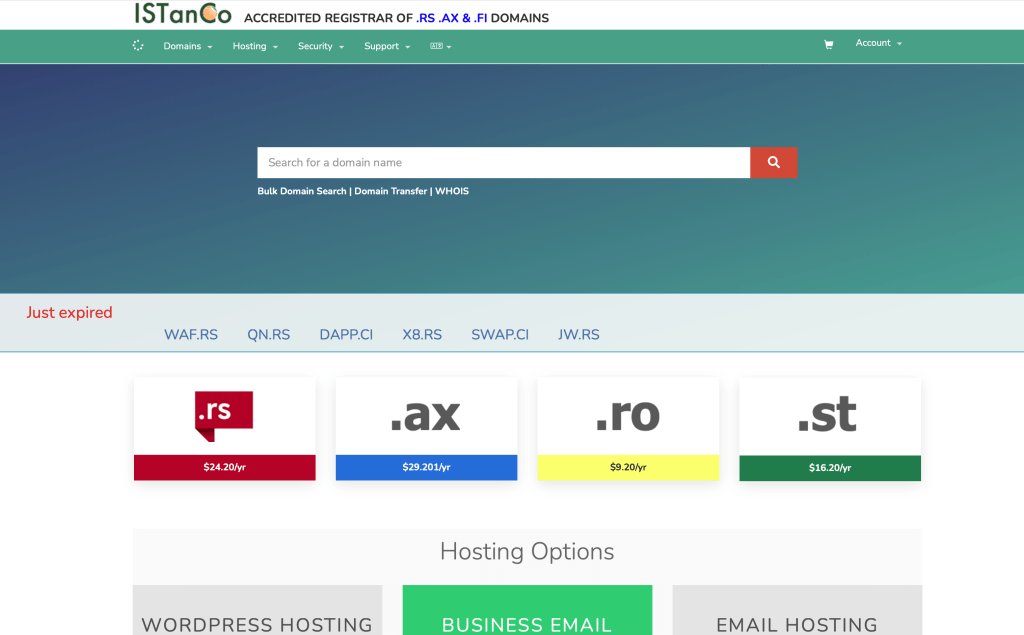Open the Security menu
Viewport: 1024px width, 635px height.
[x=320, y=46]
